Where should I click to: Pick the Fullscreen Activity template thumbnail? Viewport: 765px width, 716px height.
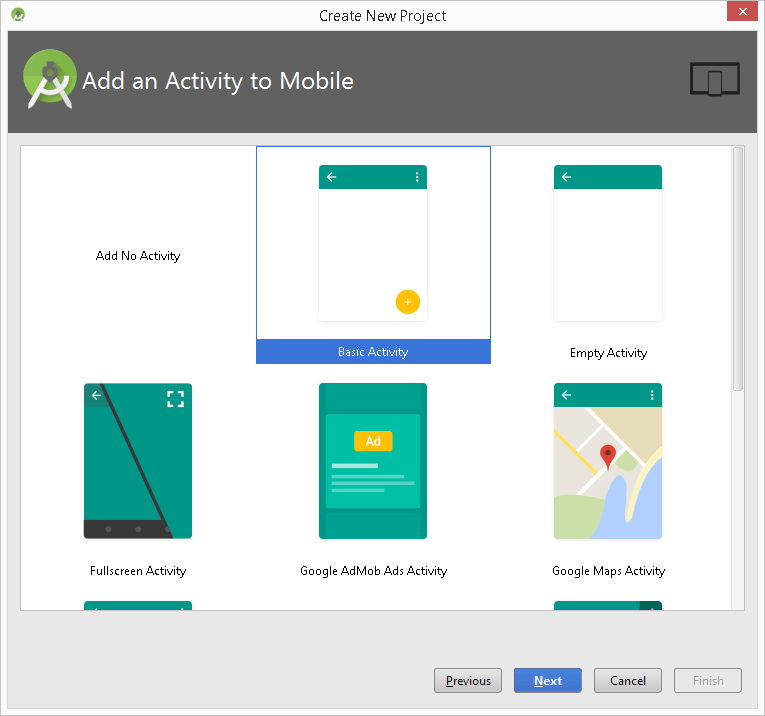tap(138, 461)
